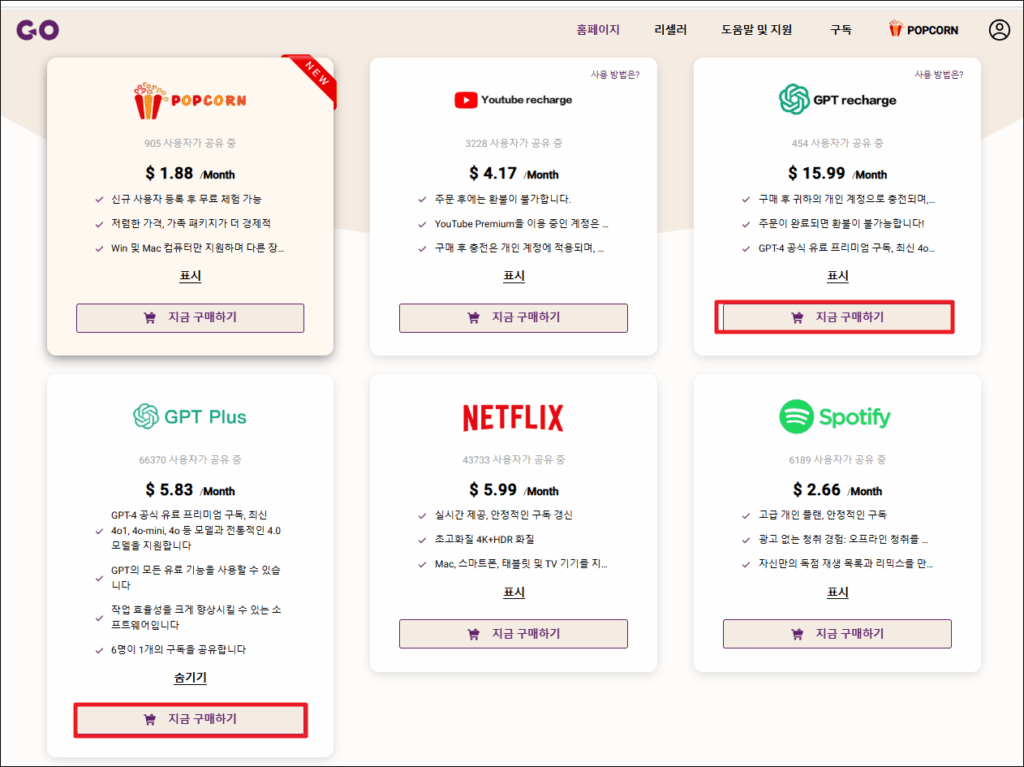Viewport: 1024px width, 767px height.
Task: Go to 홈페이지 in navigation
Action: [x=598, y=29]
